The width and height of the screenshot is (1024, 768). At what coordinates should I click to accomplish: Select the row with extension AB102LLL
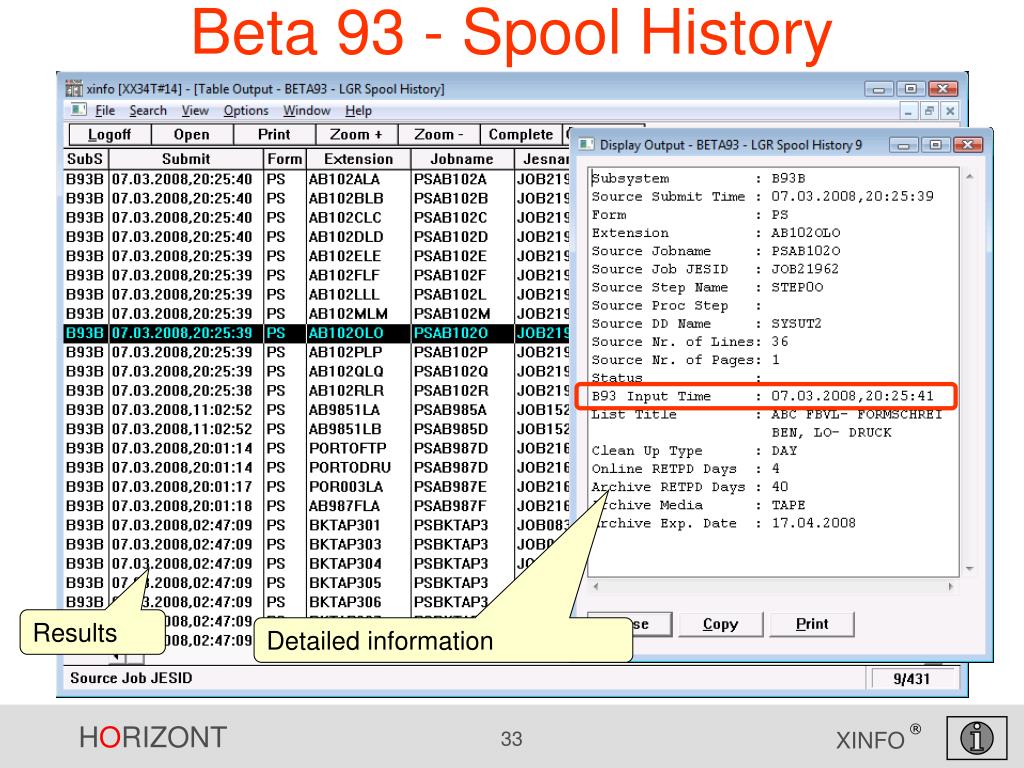tap(317, 295)
